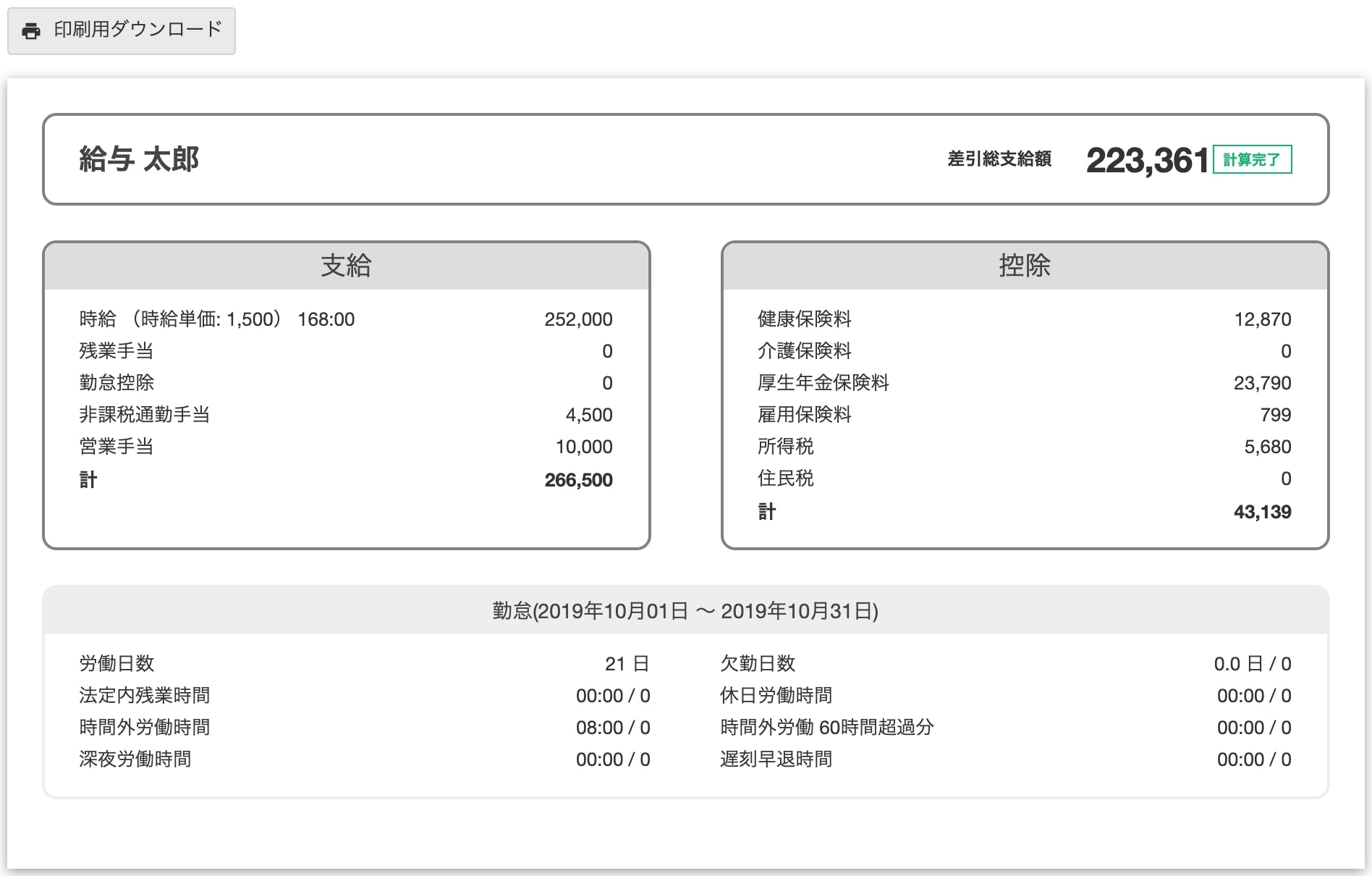
Task: Click working days value 21 日
Action: click(627, 664)
